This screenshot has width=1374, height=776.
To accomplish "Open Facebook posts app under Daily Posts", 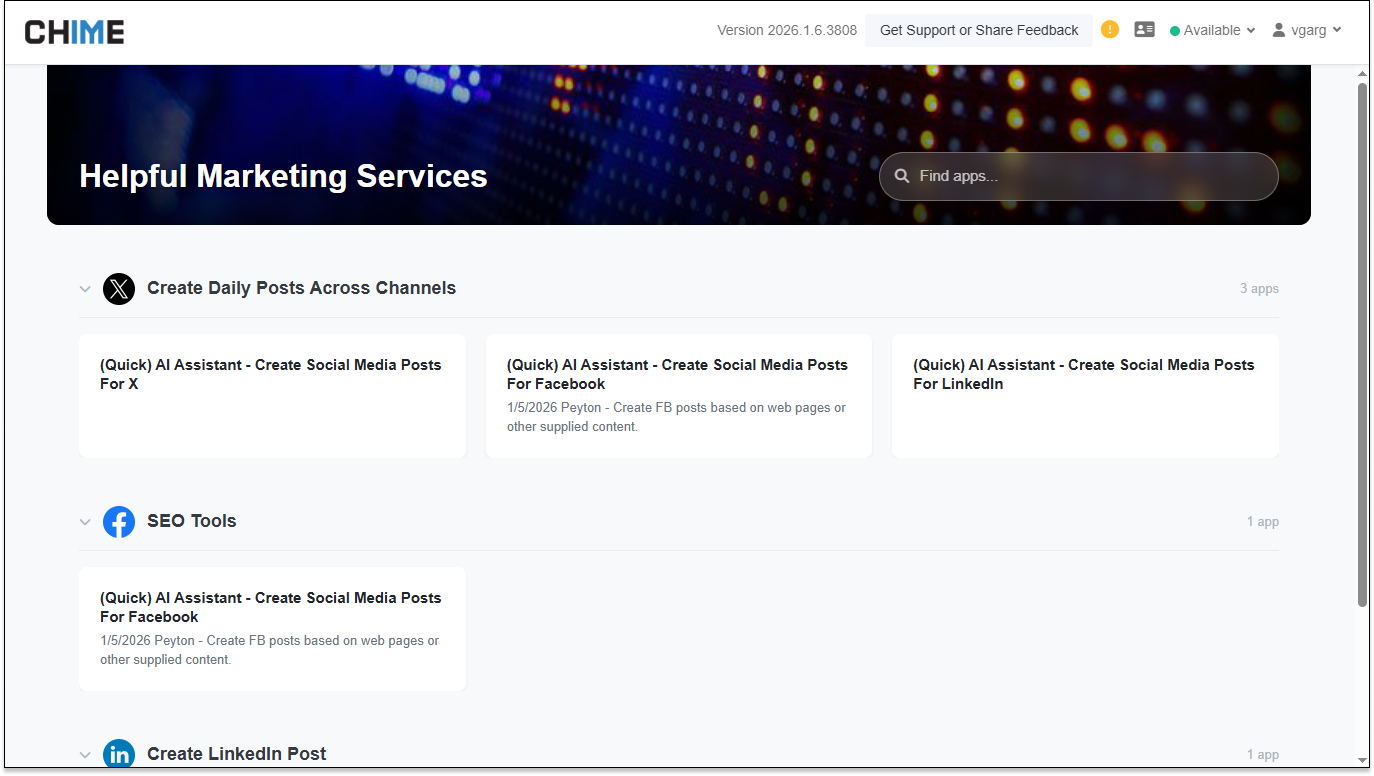I will (x=678, y=396).
